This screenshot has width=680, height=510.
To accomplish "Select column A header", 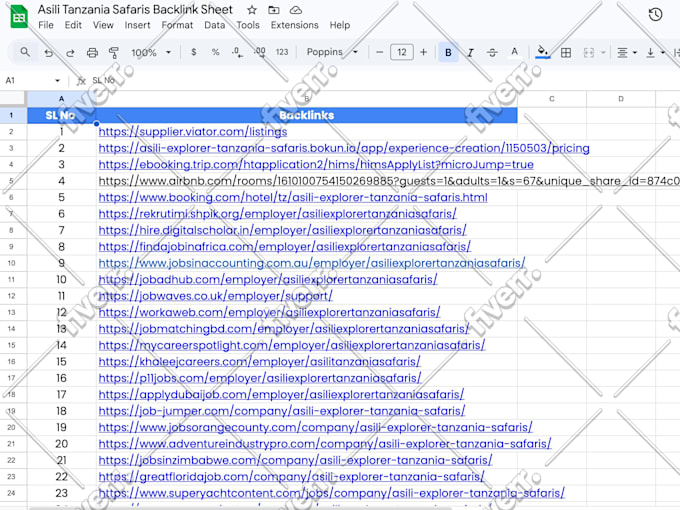I will [x=62, y=99].
